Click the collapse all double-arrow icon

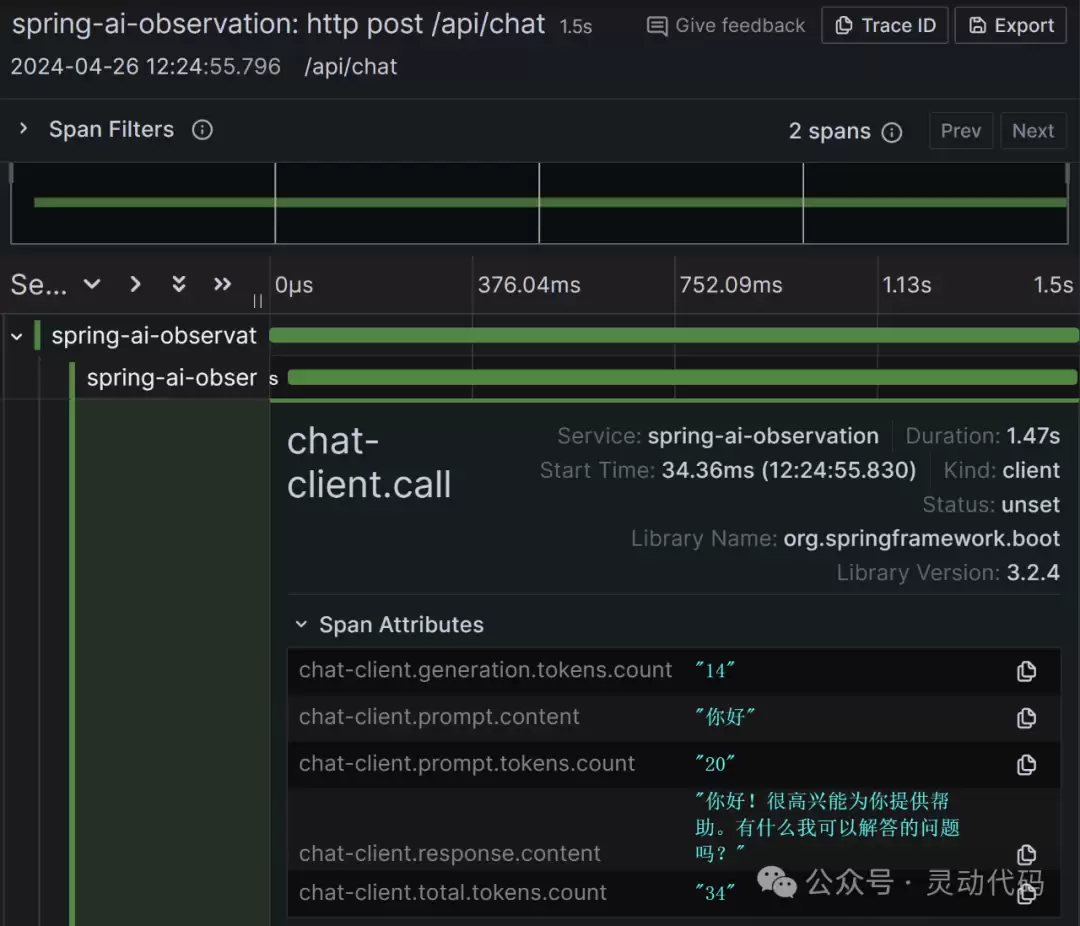click(222, 284)
